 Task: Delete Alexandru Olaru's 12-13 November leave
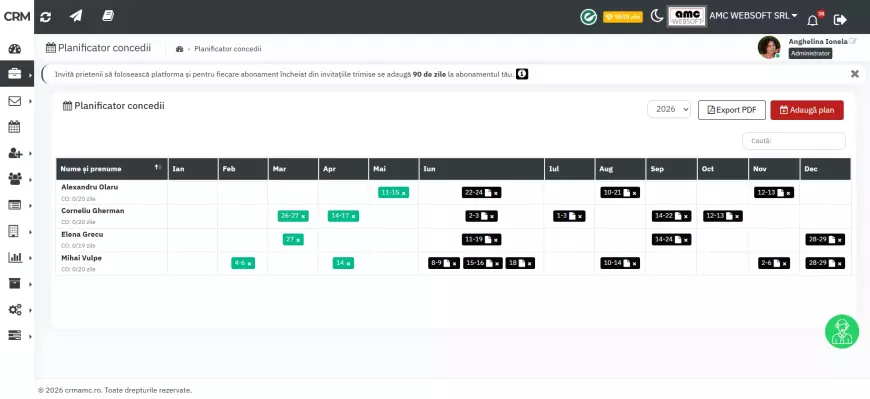[x=788, y=193]
